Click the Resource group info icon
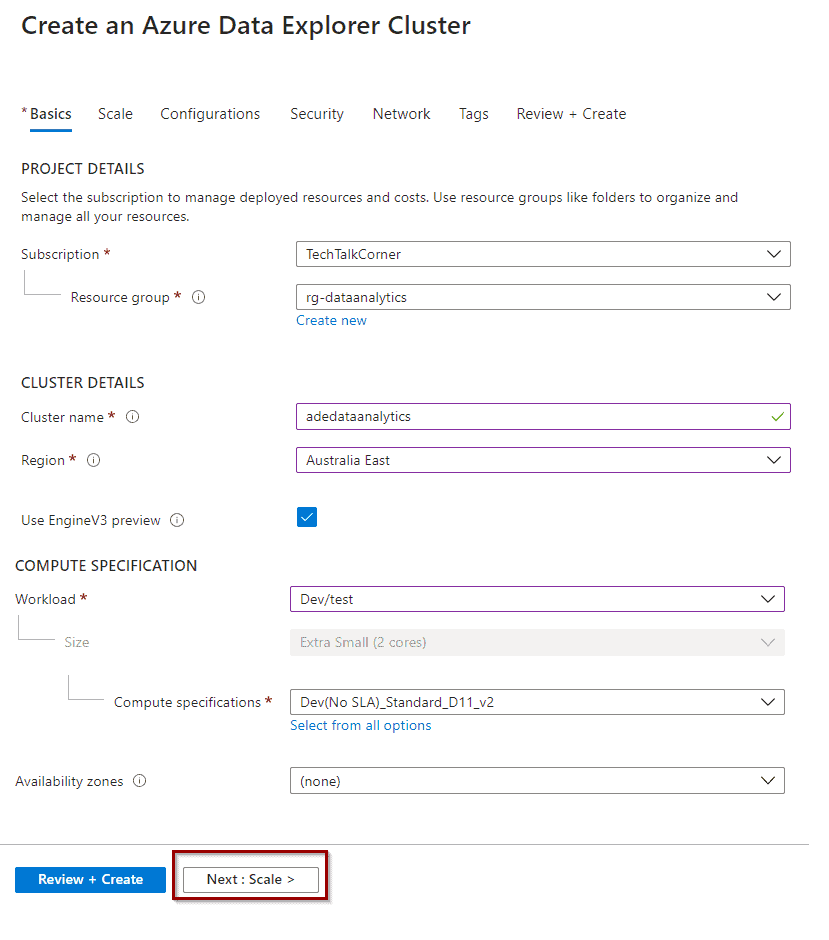Screen dimensions: 829x940 pos(198,297)
